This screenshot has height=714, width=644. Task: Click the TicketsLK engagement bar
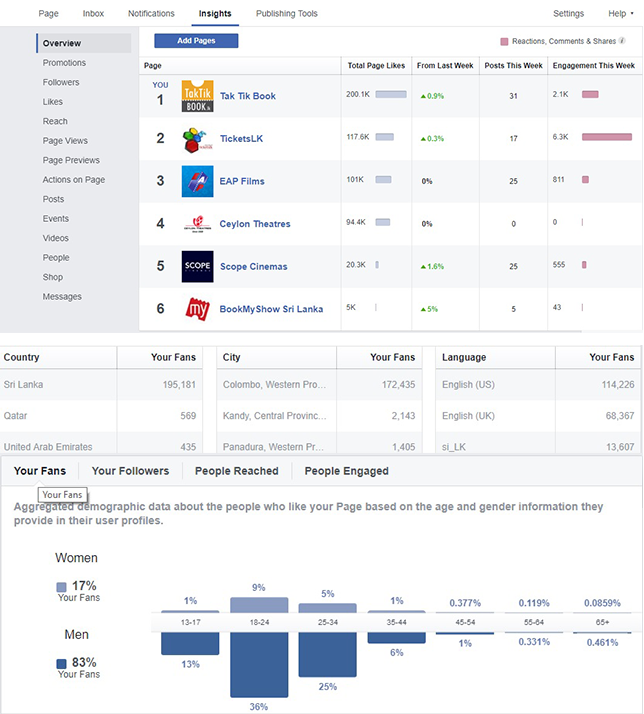607,137
